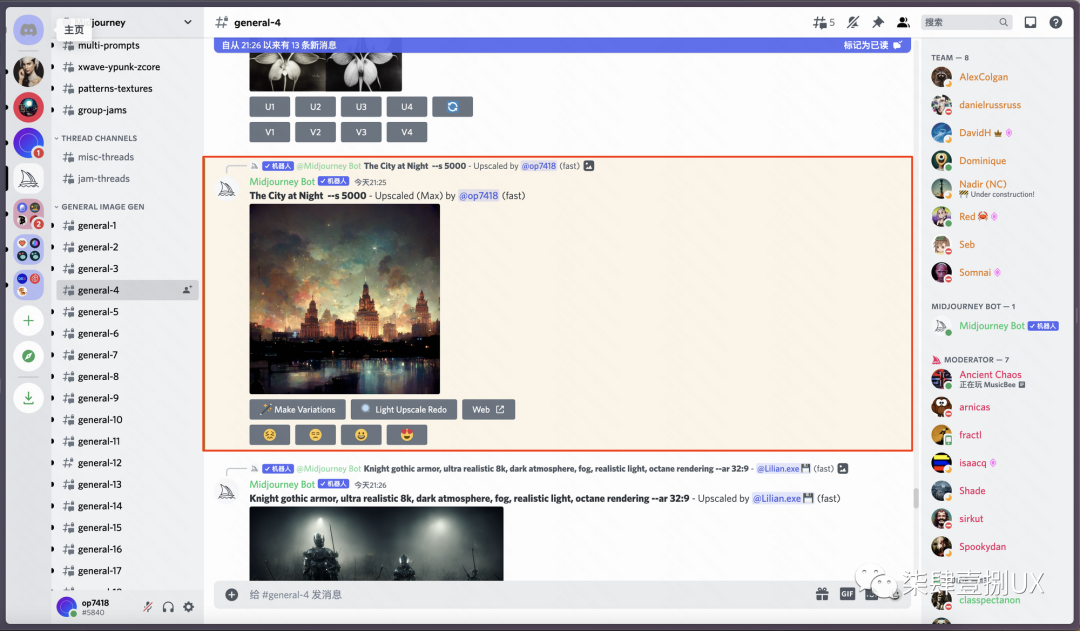Image resolution: width=1080 pixels, height=631 pixels.
Task: Click the V1 variation button
Action: pyautogui.click(x=269, y=132)
